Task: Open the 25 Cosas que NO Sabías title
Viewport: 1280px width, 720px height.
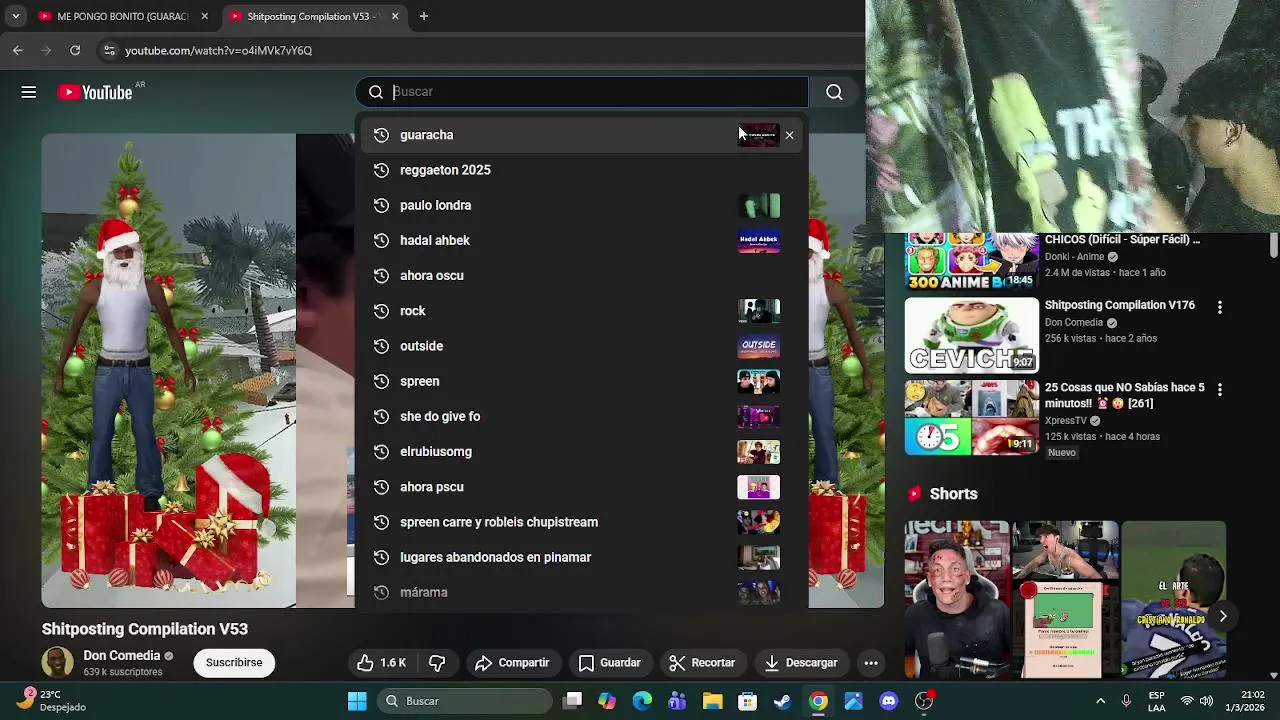Action: click(x=1124, y=396)
